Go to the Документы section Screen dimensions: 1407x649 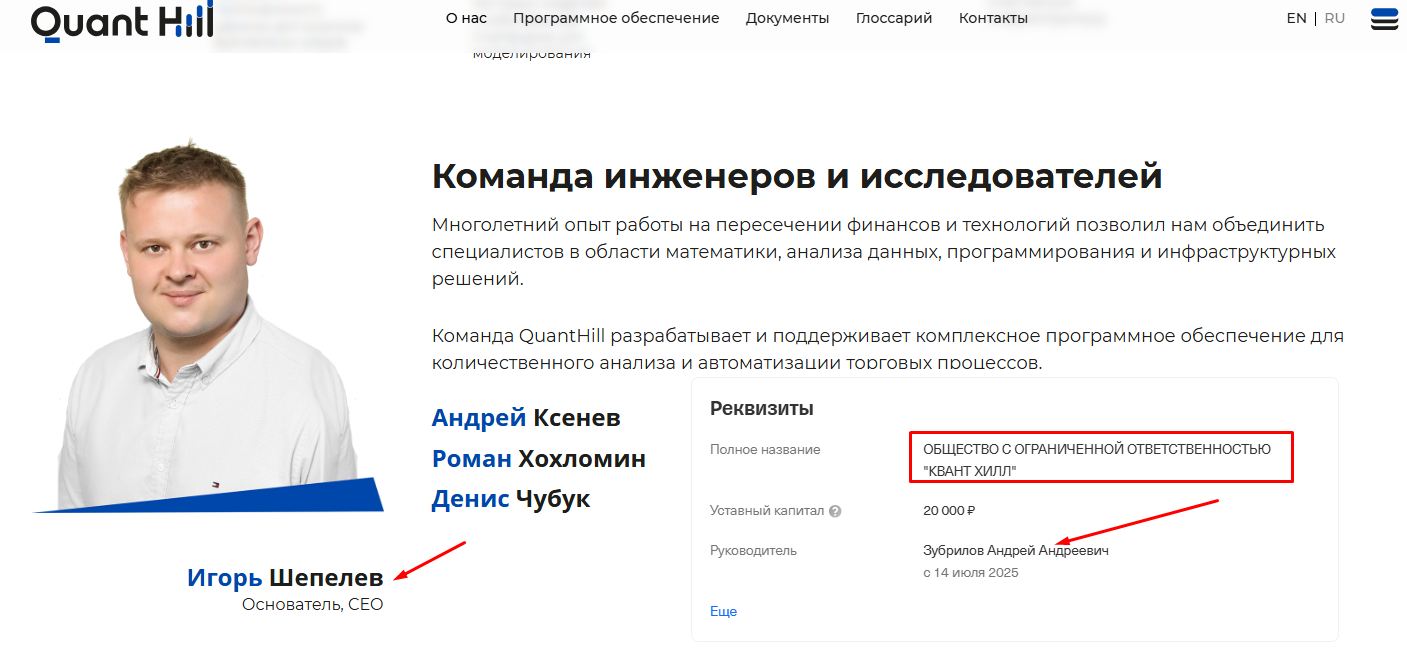click(x=787, y=18)
